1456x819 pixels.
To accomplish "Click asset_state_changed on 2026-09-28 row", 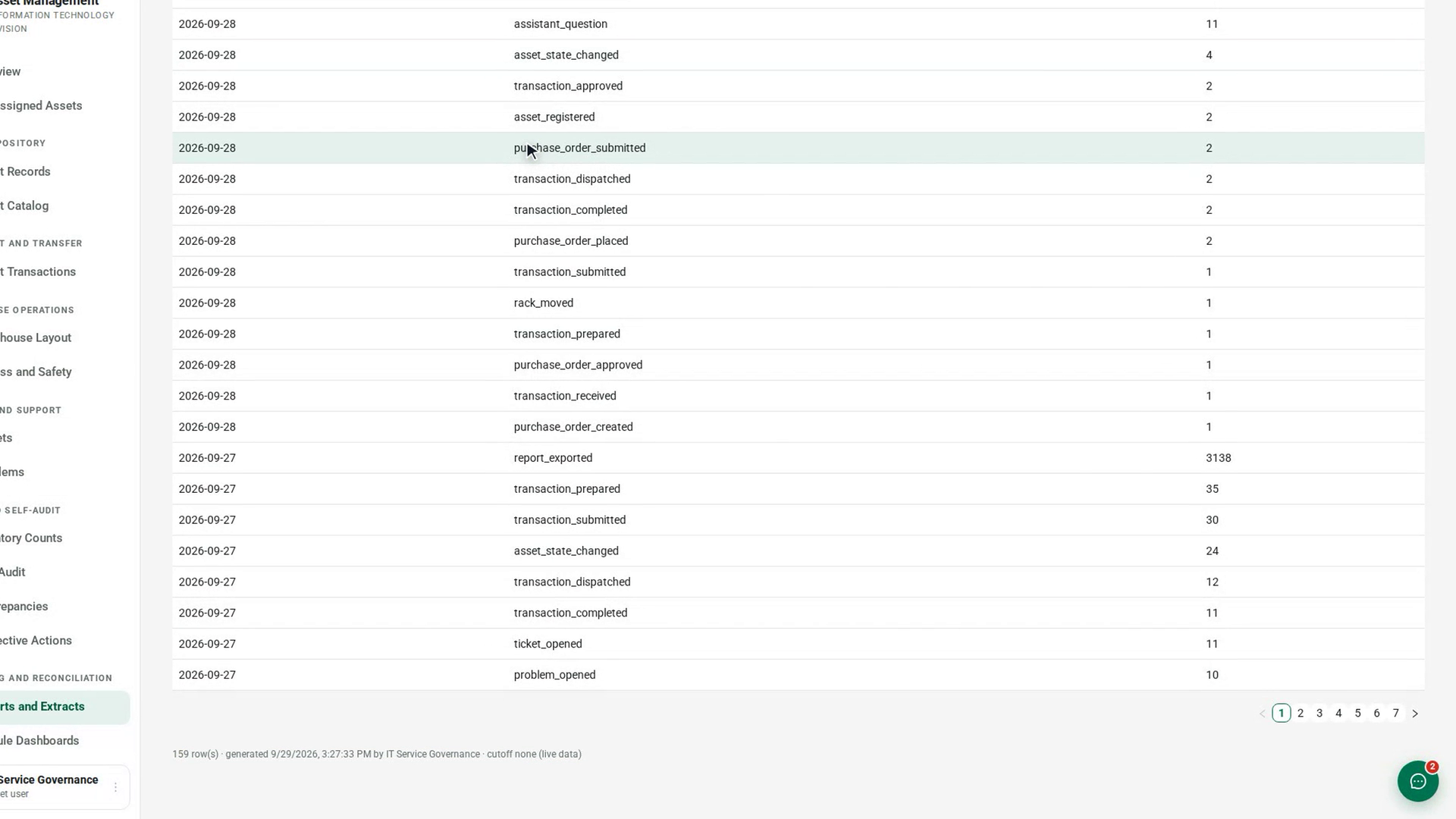I will click(566, 55).
